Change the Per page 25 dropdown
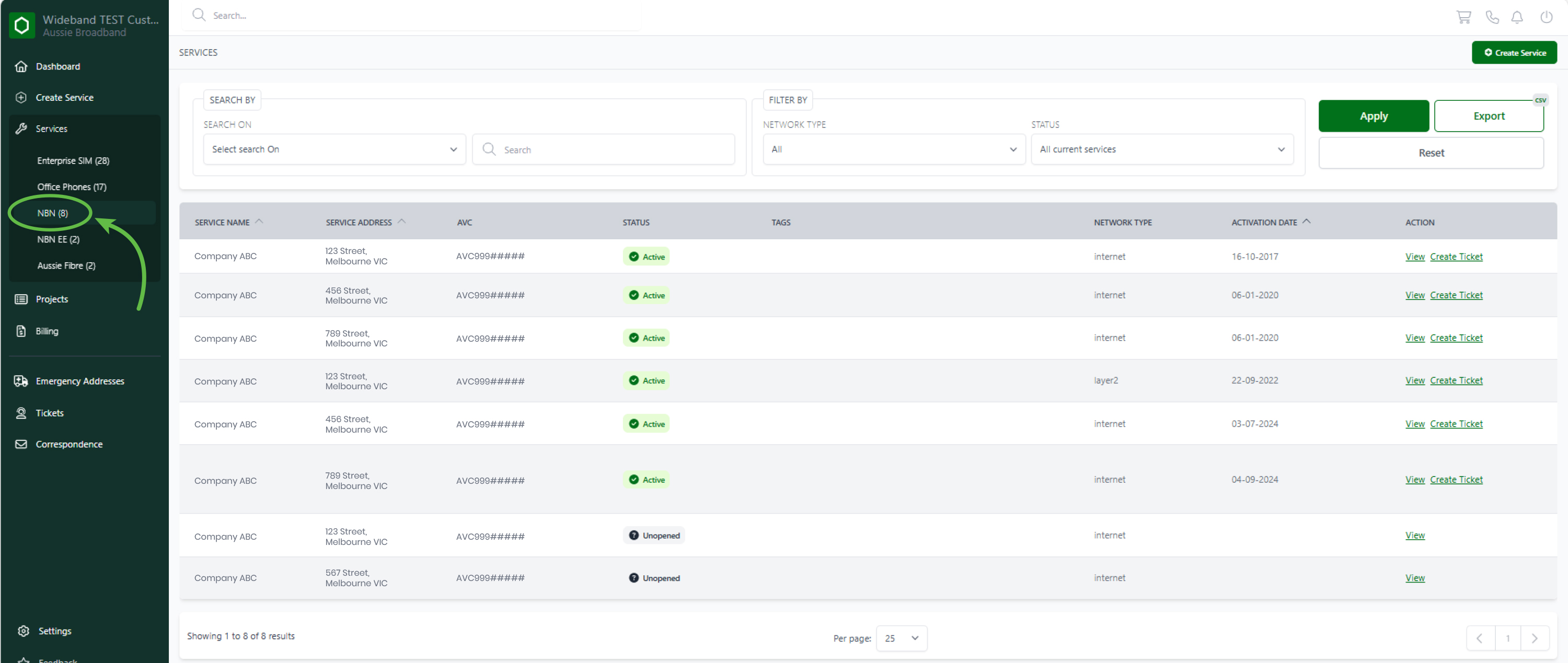 coord(901,638)
